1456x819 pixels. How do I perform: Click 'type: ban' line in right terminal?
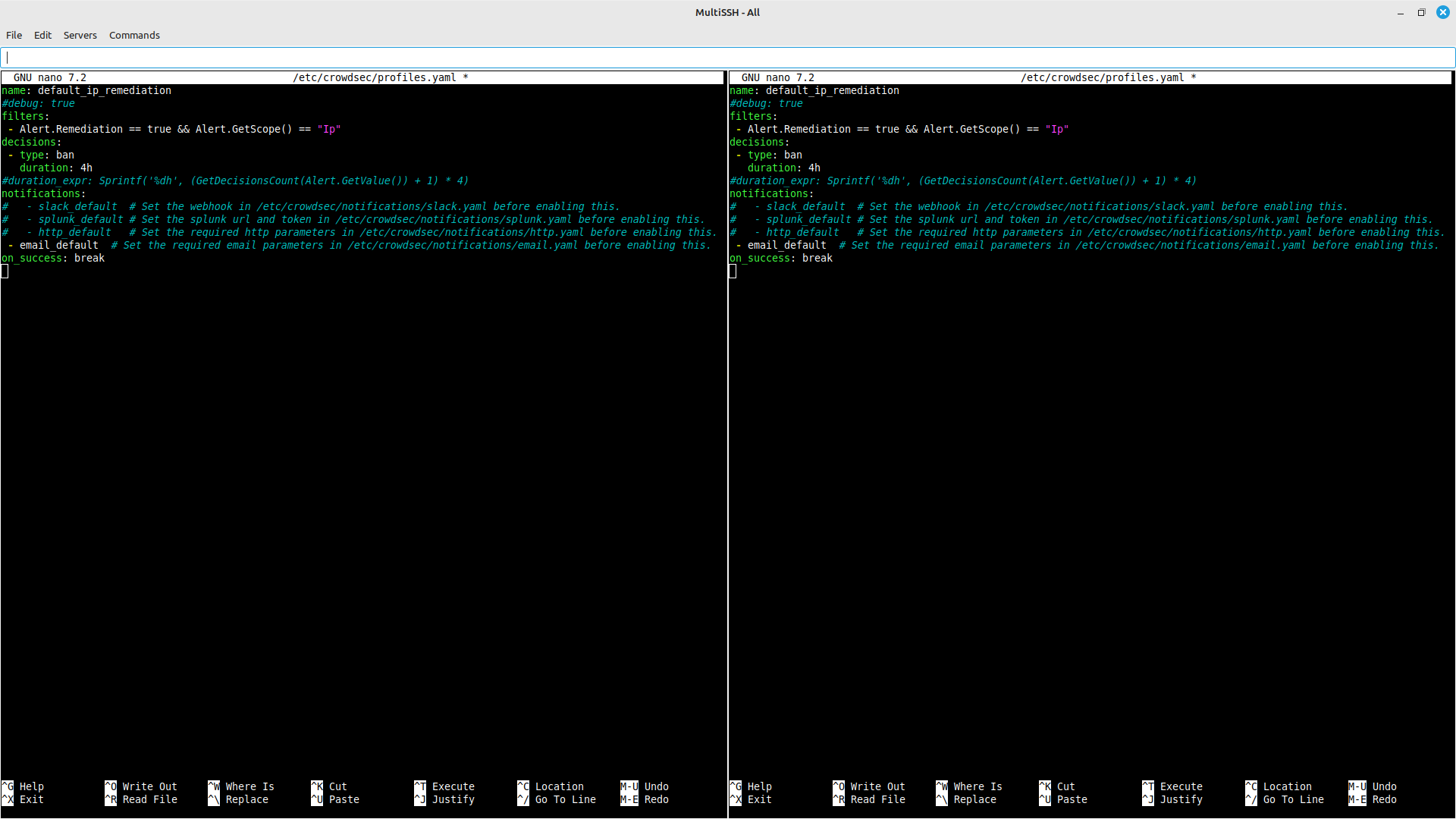tap(775, 155)
